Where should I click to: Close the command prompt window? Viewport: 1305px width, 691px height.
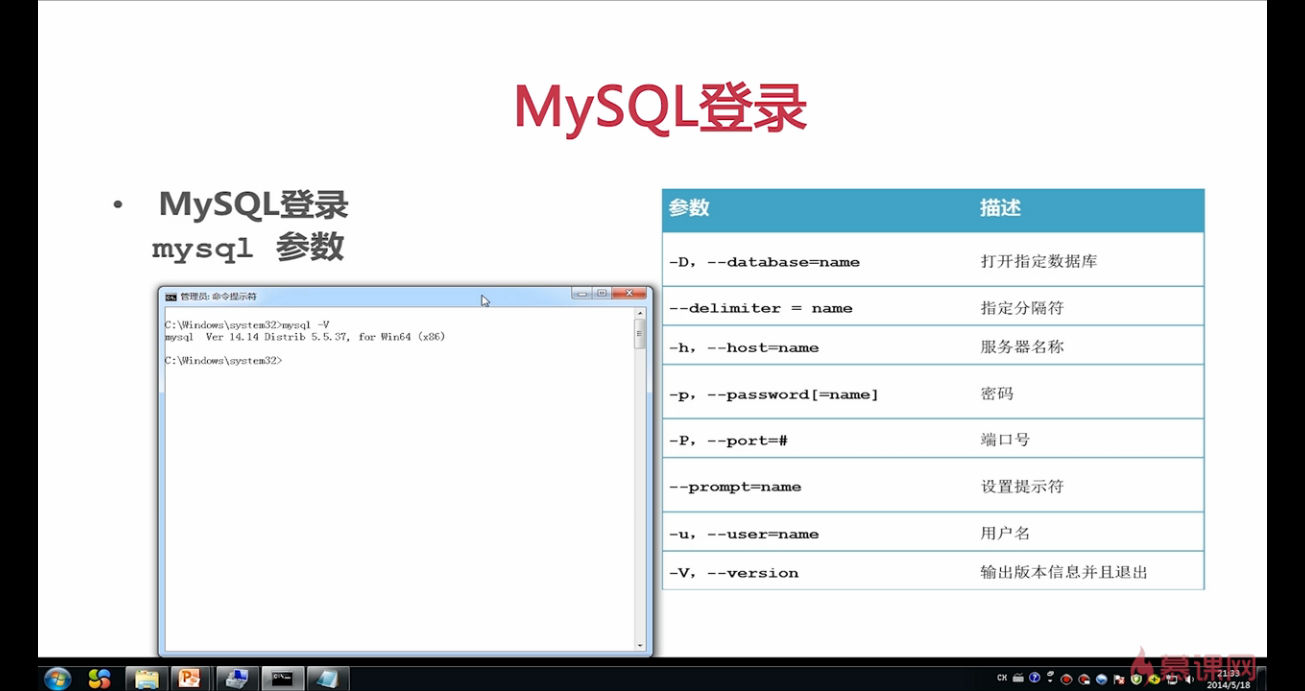point(629,294)
